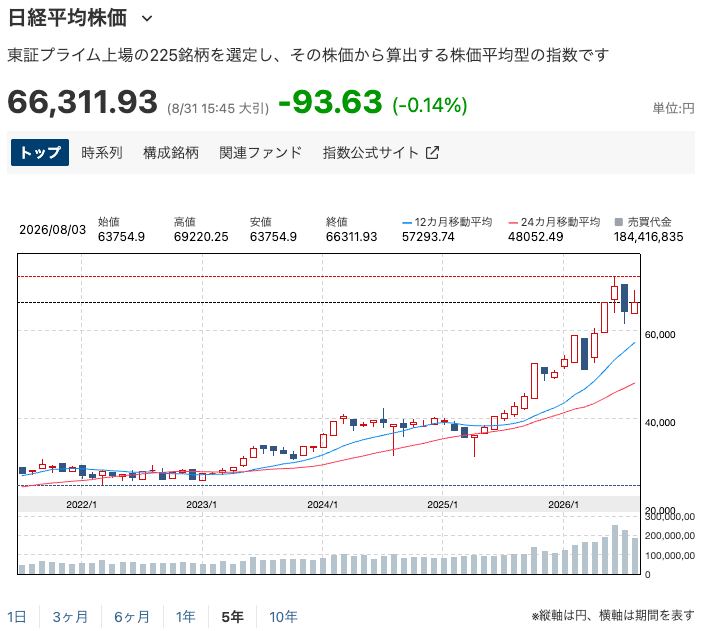Switch to 関連ファンド tab
Screen dimensions: 707x631
pyautogui.click(x=261, y=152)
